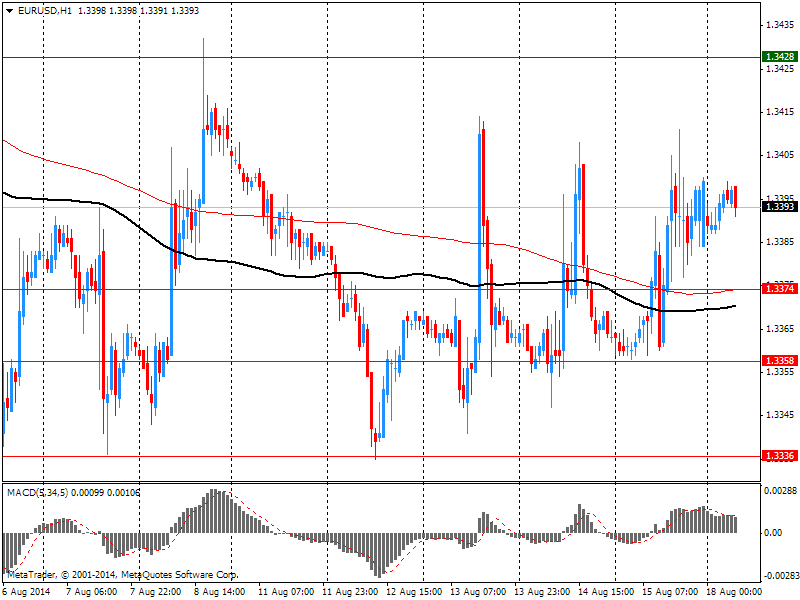Click the MACD scale value -0.00283

782,576
